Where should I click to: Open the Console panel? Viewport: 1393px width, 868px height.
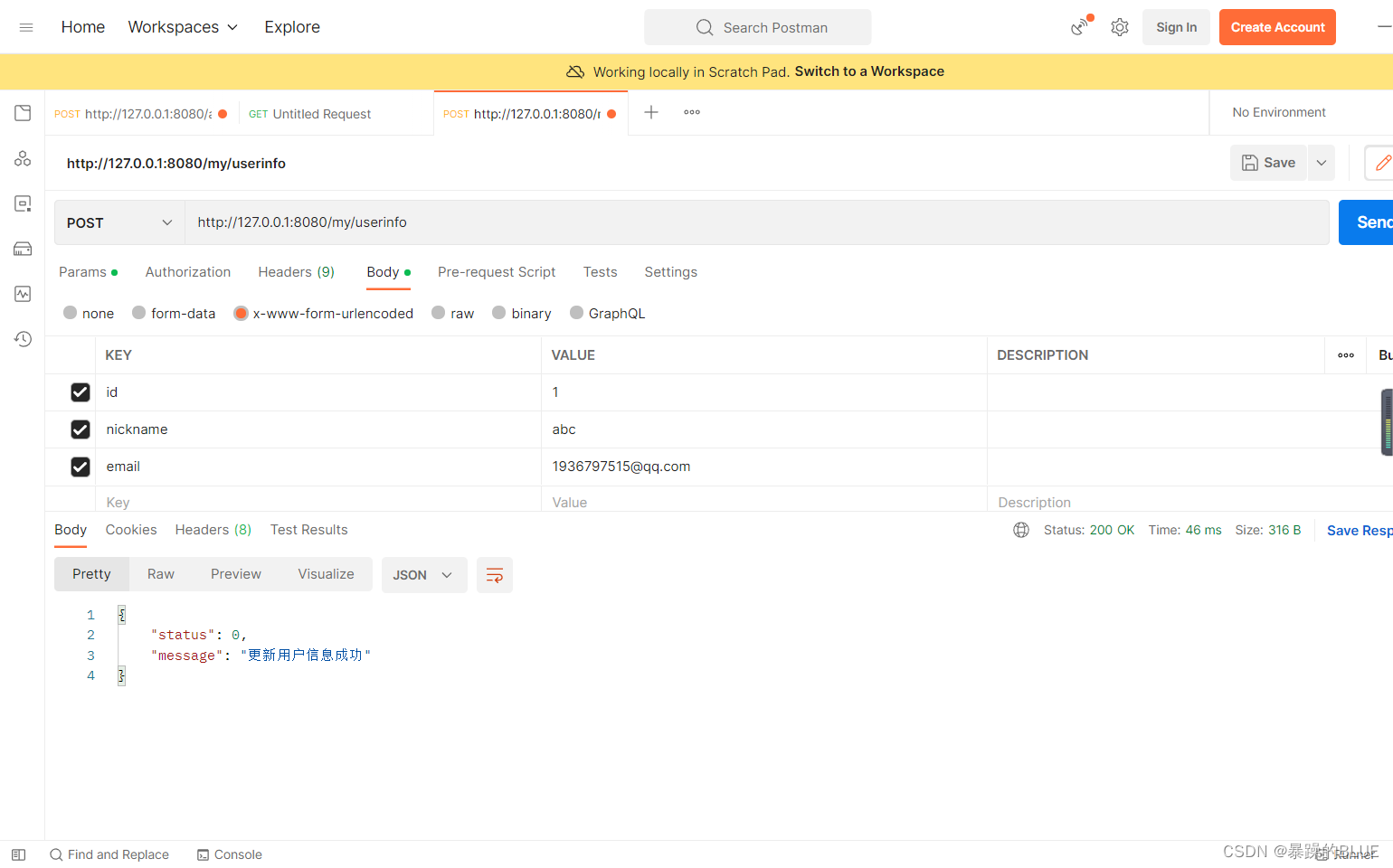(230, 854)
